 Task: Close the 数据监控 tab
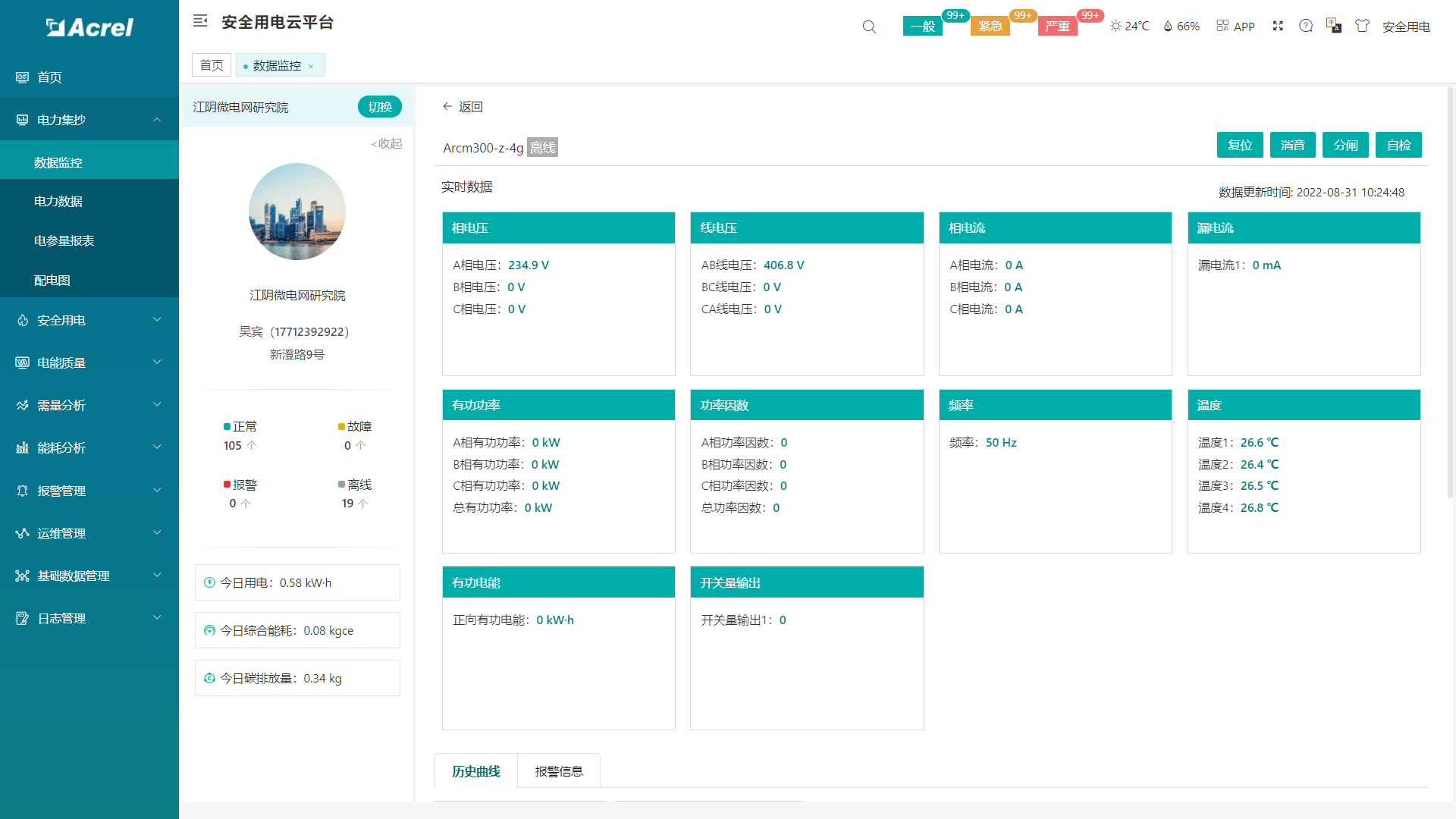311,67
